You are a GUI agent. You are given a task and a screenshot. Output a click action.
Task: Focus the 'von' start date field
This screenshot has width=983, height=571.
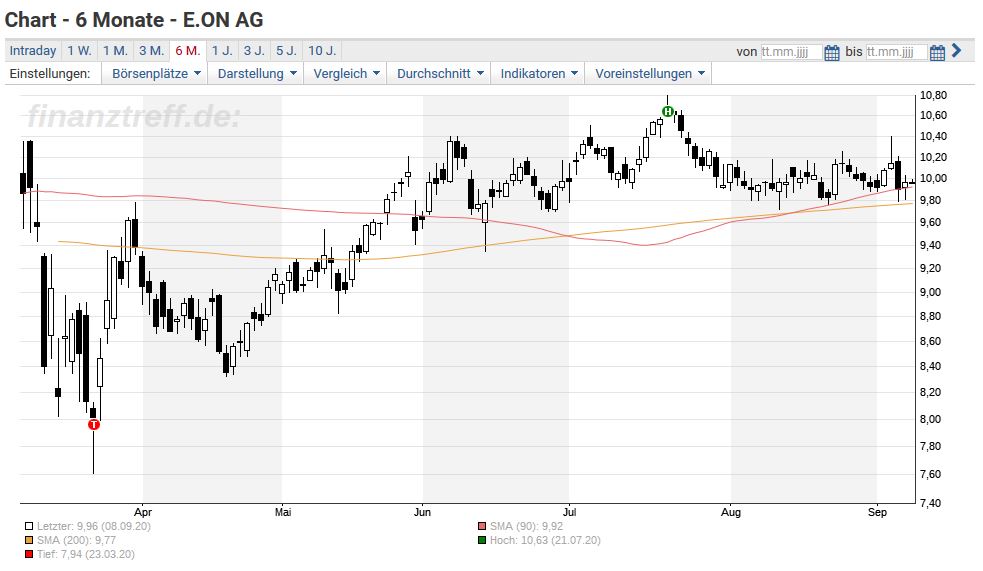(791, 51)
